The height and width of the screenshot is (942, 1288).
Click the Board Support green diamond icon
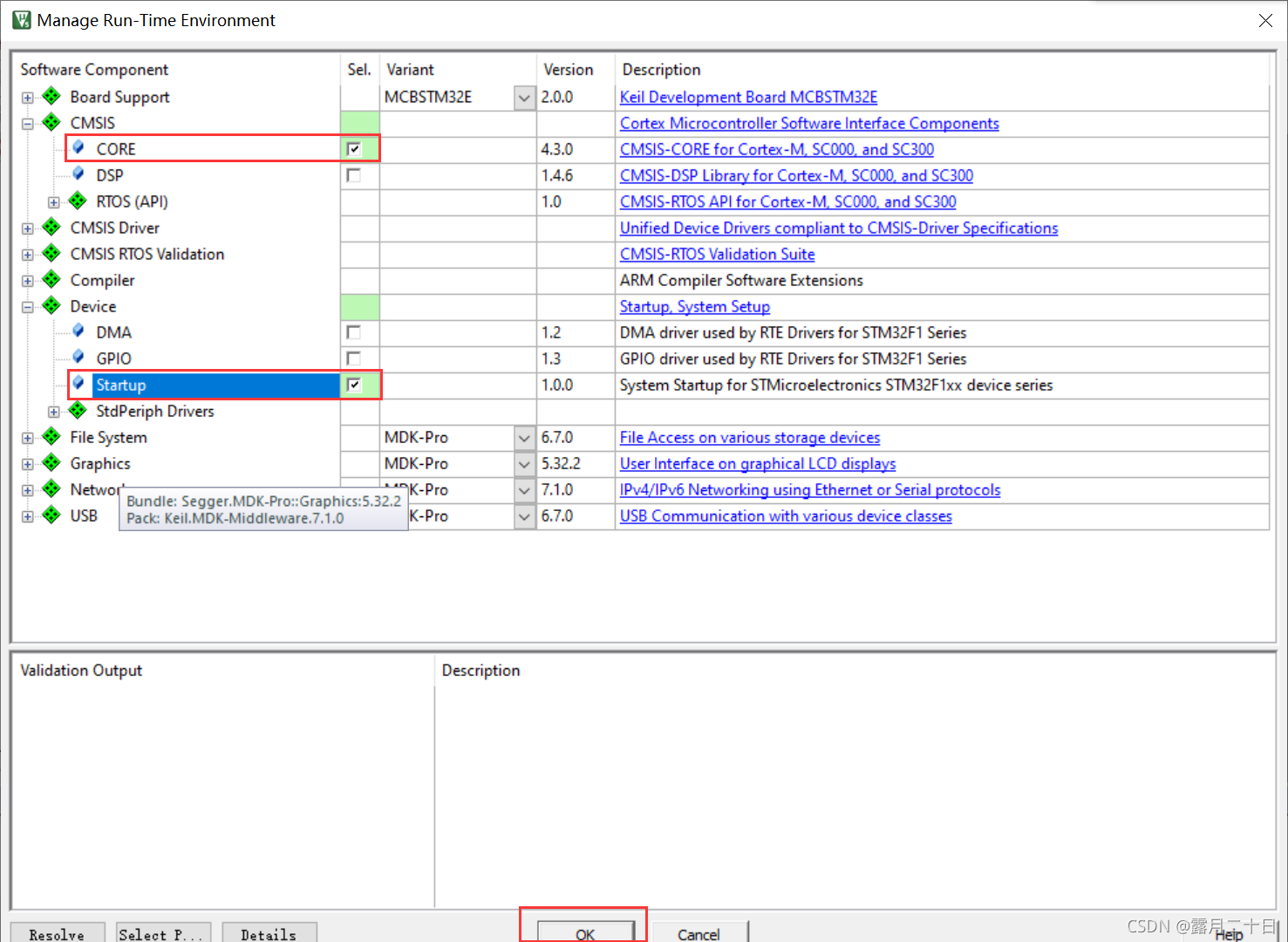pyautogui.click(x=51, y=96)
